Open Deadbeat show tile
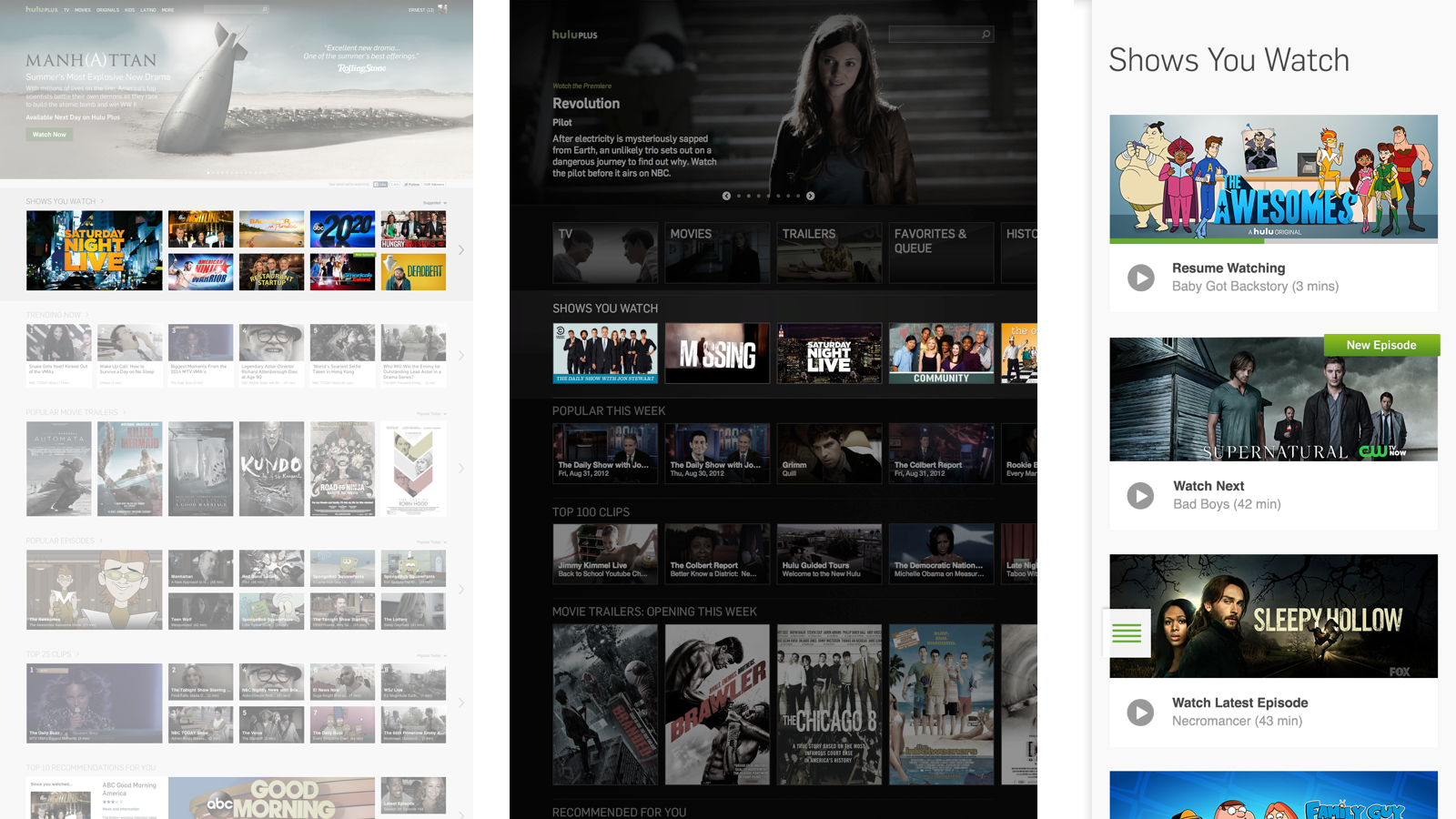The image size is (1456, 819). [x=413, y=272]
